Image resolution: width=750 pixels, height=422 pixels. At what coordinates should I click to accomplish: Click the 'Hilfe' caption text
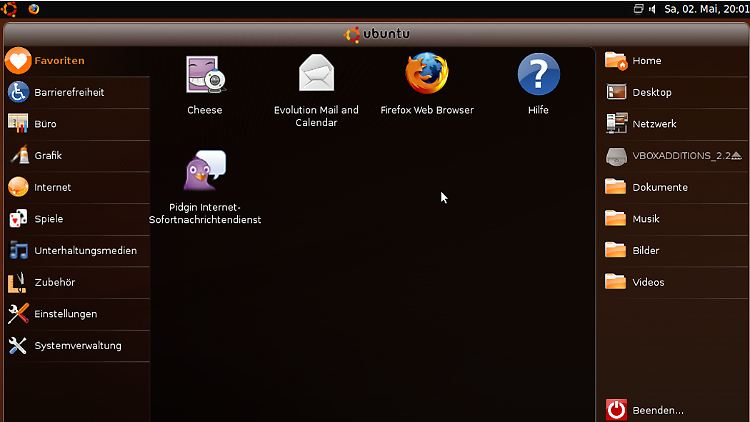pyautogui.click(x=538, y=110)
